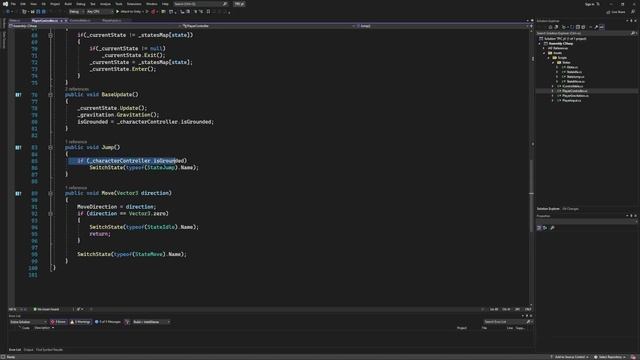Toggle the Messages filter in Error List
The height and width of the screenshot is (360, 640).
click(108, 322)
